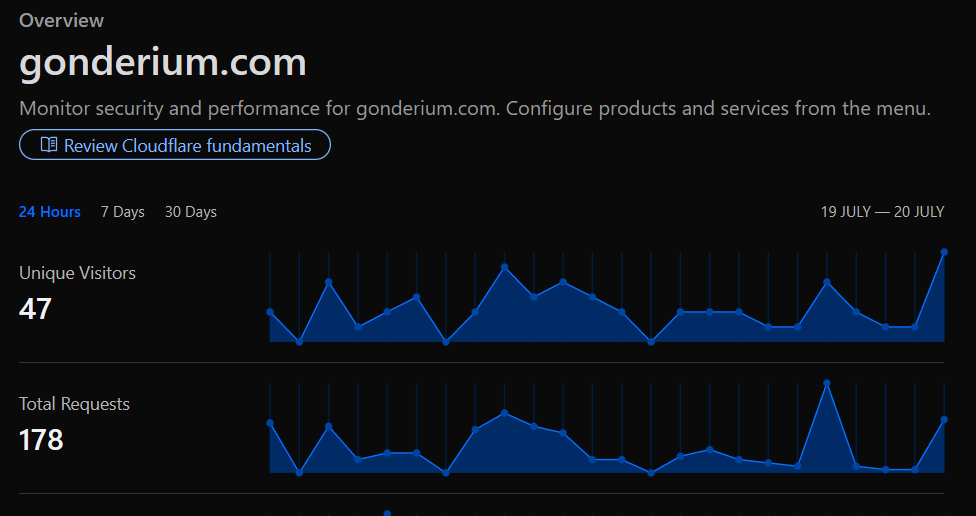Click the Unique Visitors value 47
976x516 pixels.
coord(35,309)
